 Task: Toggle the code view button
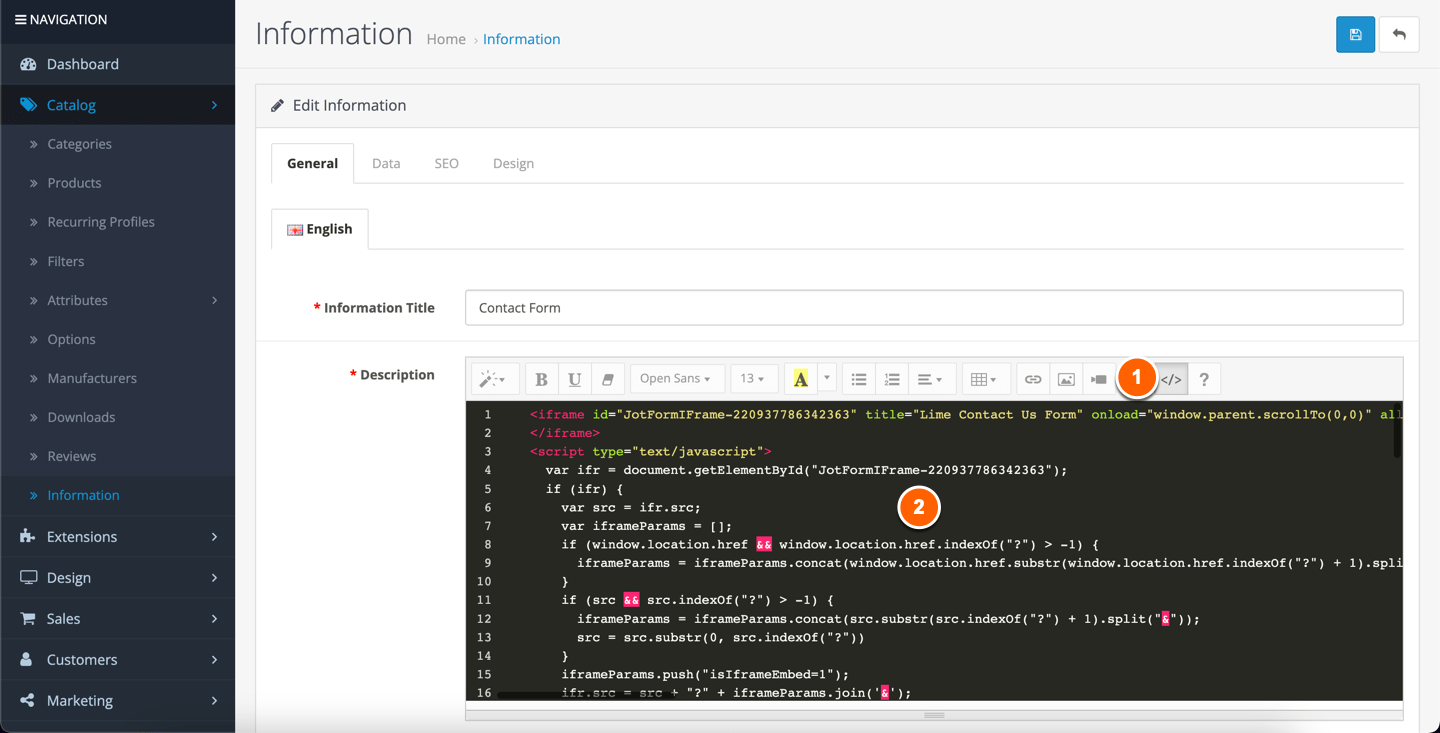pos(1171,380)
